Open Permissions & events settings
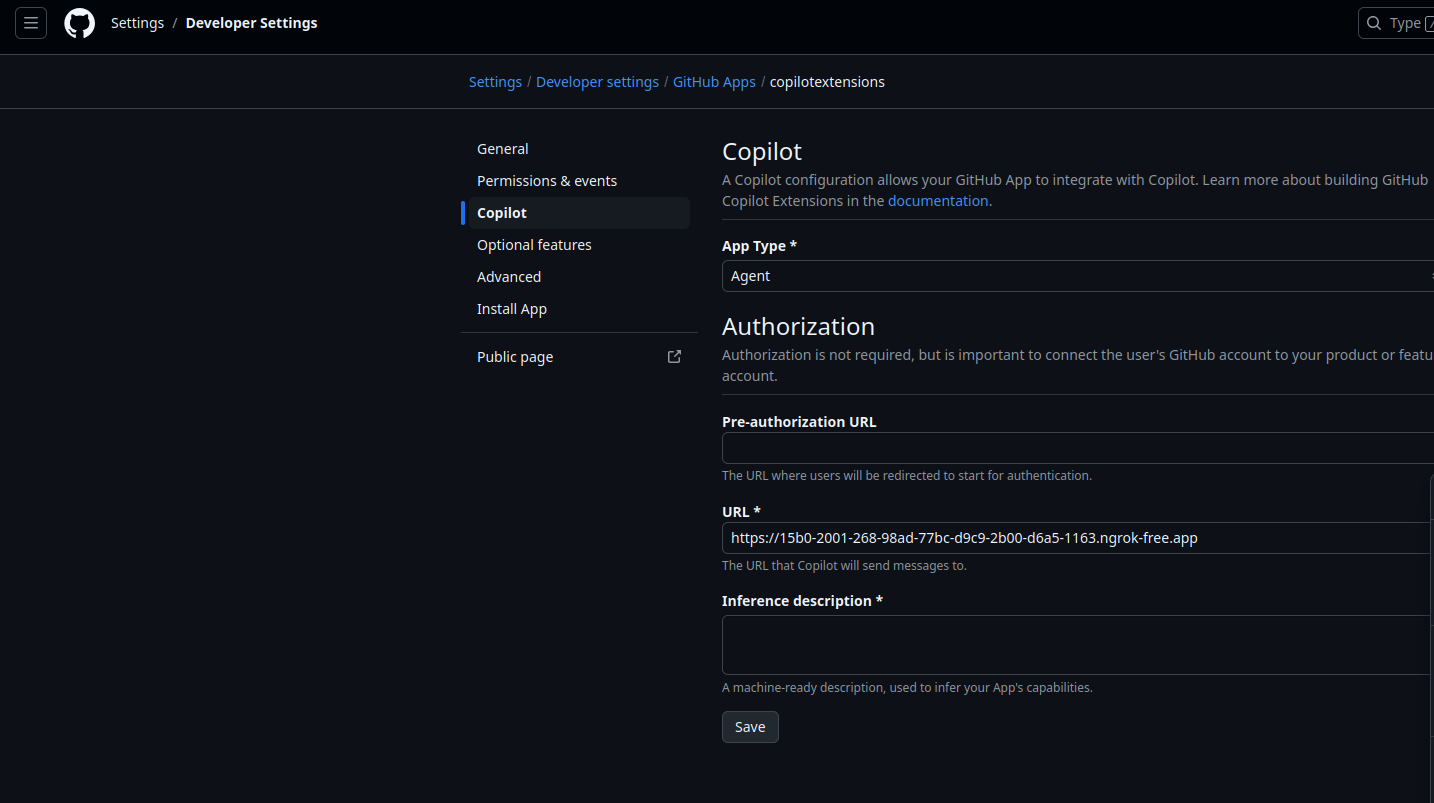The height and width of the screenshot is (803, 1434). [546, 180]
